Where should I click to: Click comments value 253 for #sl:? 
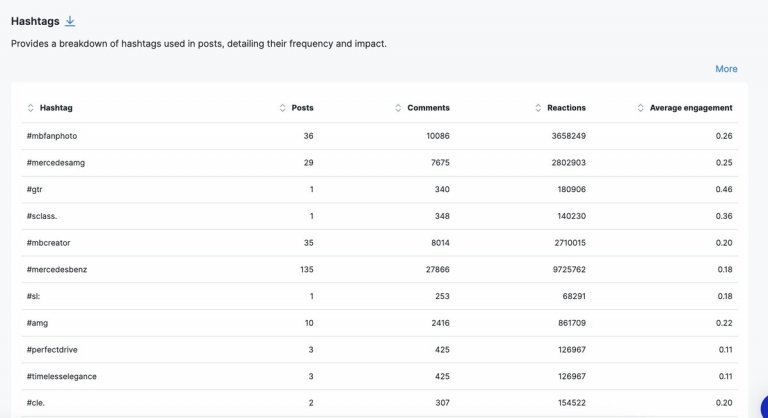click(442, 296)
